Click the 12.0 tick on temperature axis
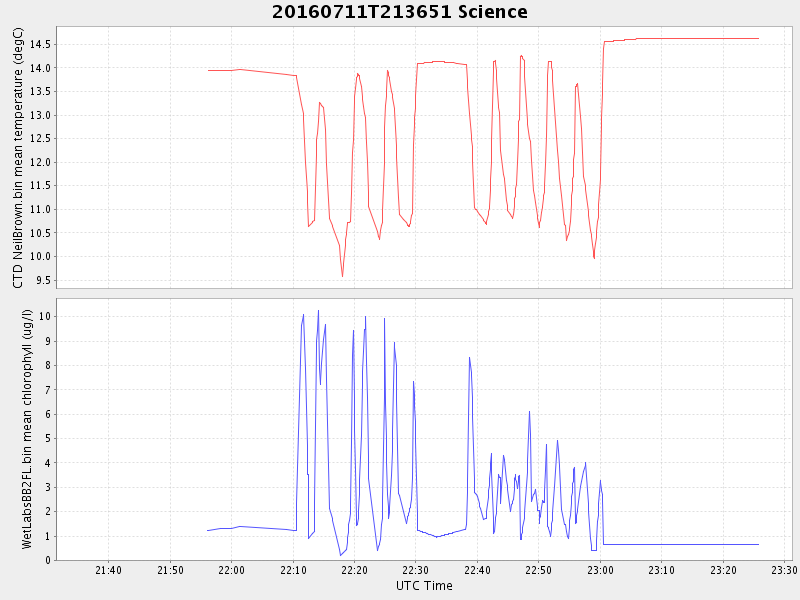This screenshot has height=600, width=800. click(40, 162)
